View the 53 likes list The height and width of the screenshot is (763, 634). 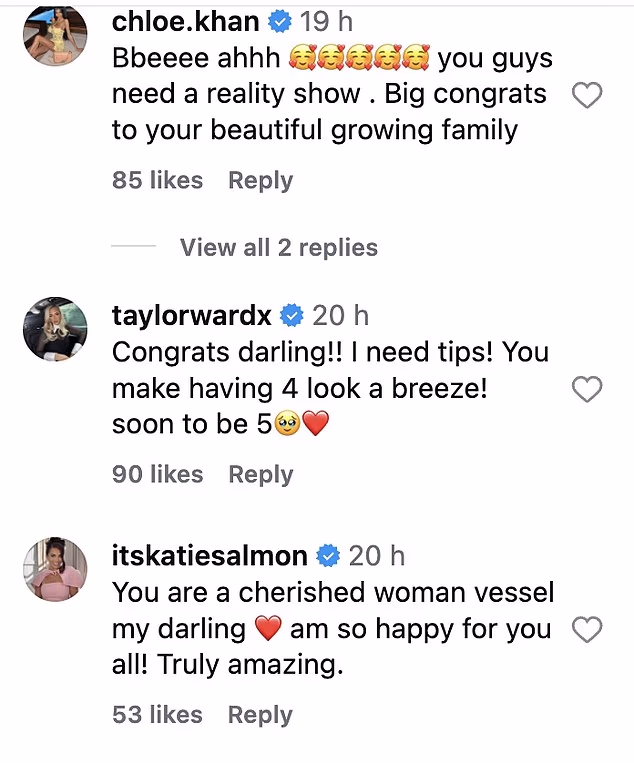coord(157,715)
